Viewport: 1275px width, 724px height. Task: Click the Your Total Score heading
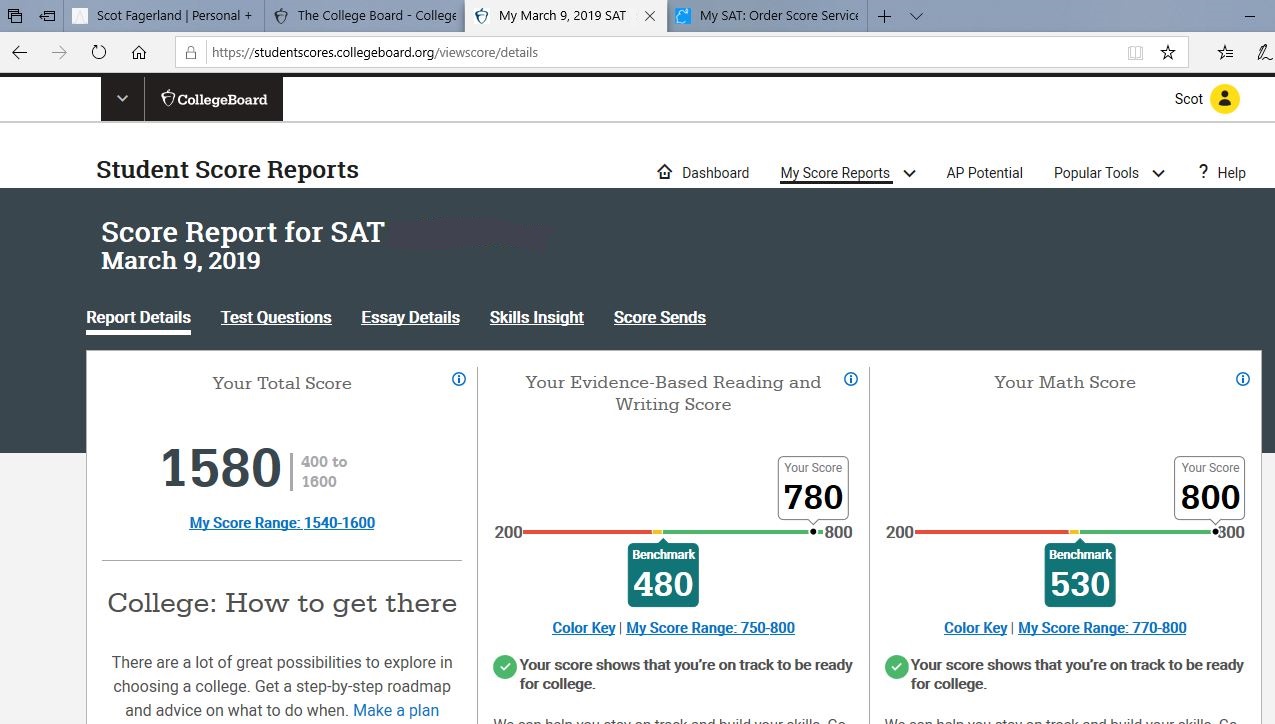pyautogui.click(x=282, y=383)
